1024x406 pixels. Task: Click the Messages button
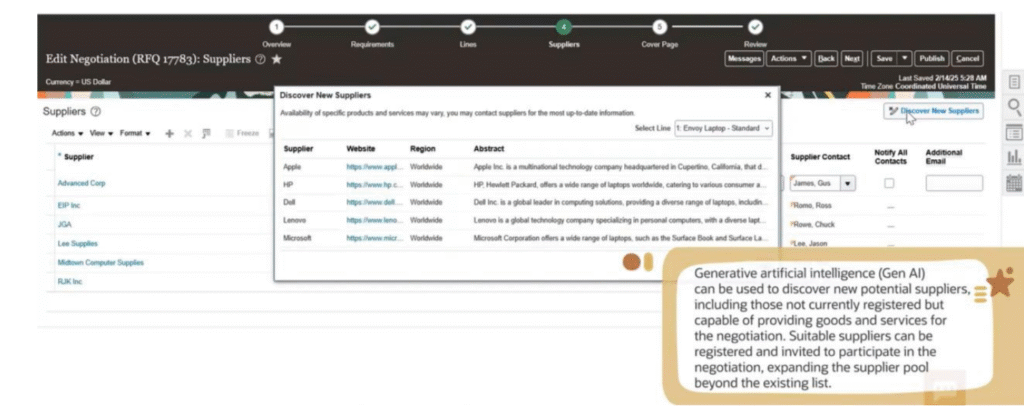[744, 59]
